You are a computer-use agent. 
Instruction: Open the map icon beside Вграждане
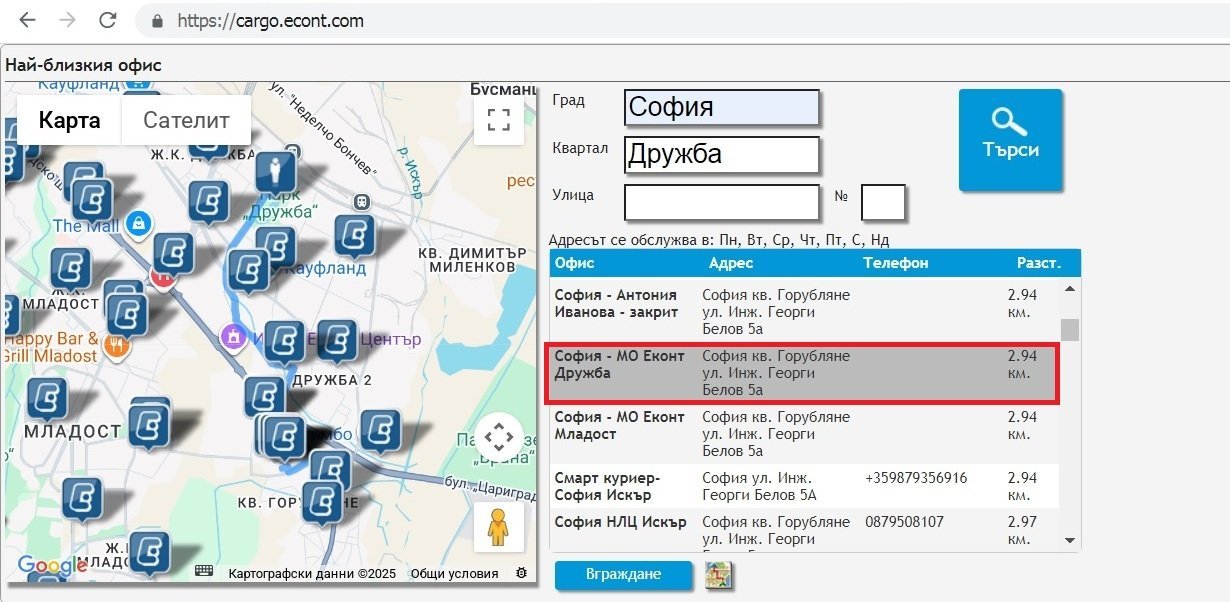(x=718, y=576)
